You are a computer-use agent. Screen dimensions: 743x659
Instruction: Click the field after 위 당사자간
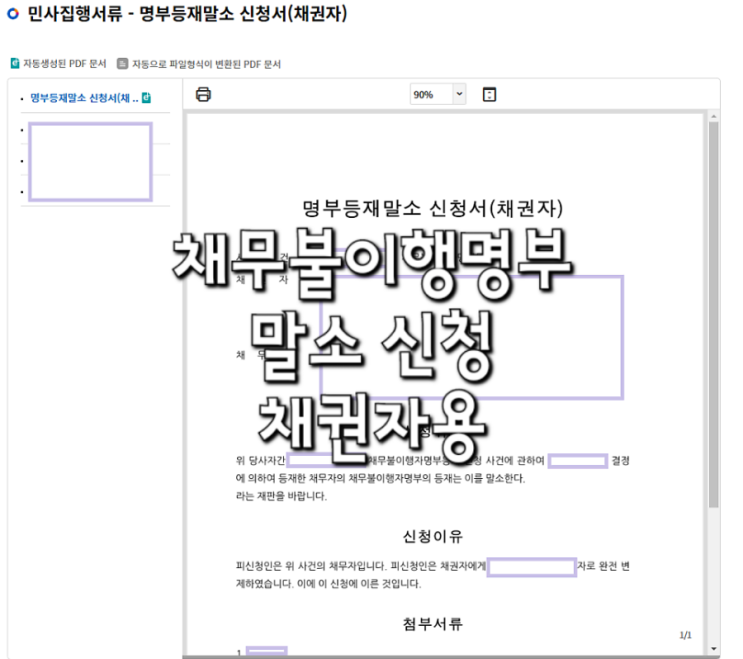pos(327,460)
